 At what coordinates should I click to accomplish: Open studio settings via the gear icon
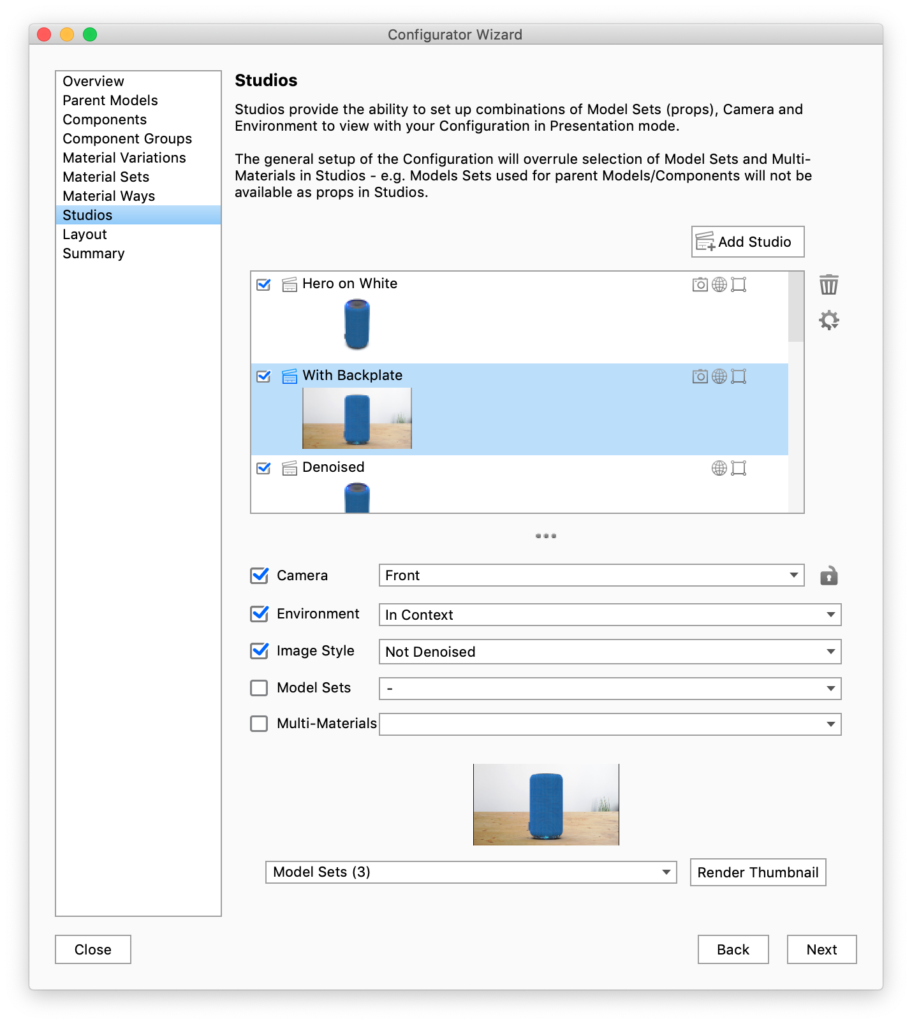(x=828, y=321)
